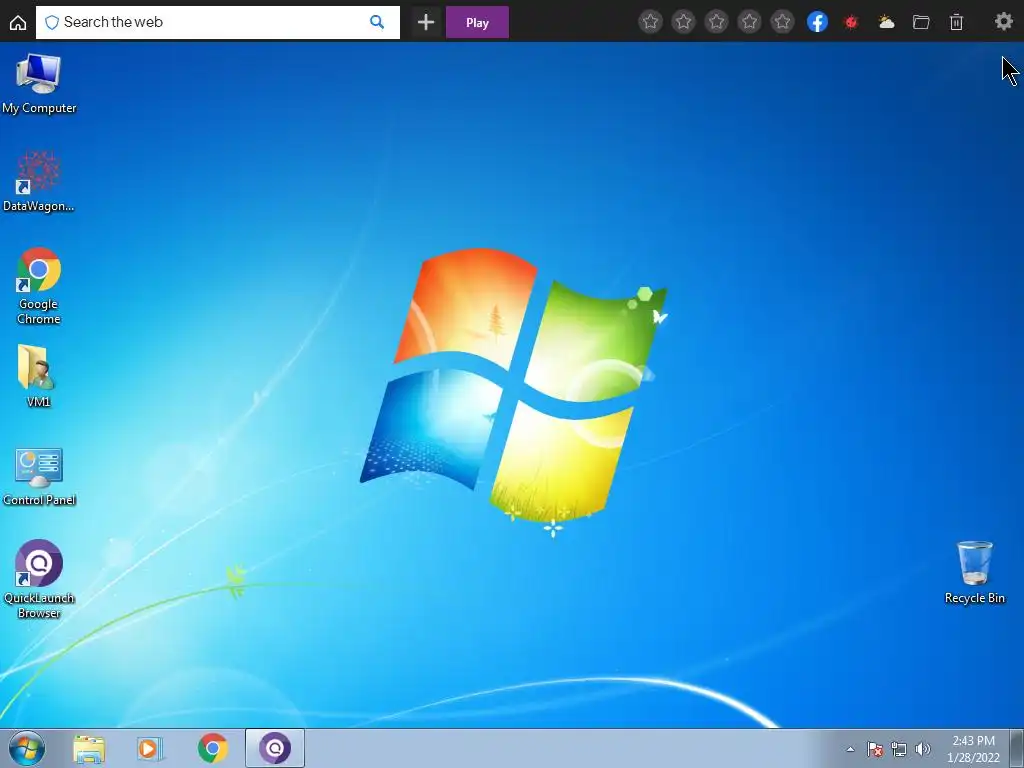Select the DataWagon desktop shortcut
This screenshot has width=1024, height=768.
[x=39, y=182]
